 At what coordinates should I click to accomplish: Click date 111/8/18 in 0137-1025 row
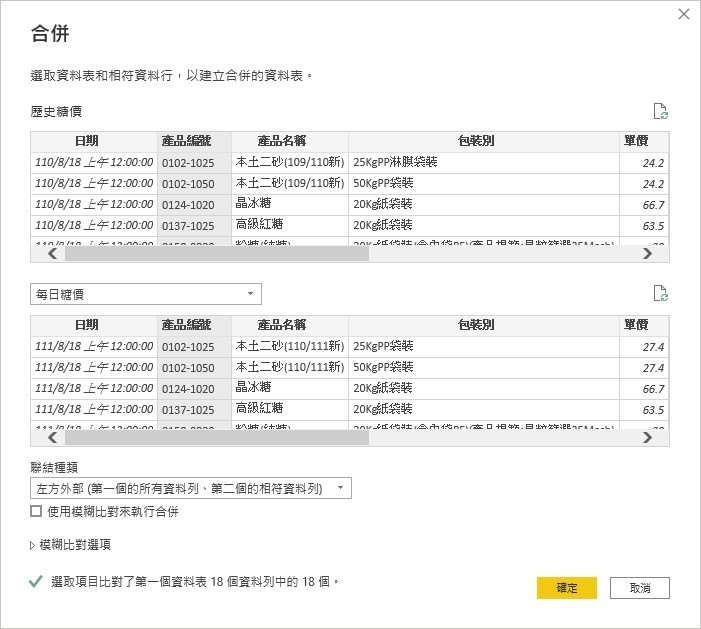(94, 409)
